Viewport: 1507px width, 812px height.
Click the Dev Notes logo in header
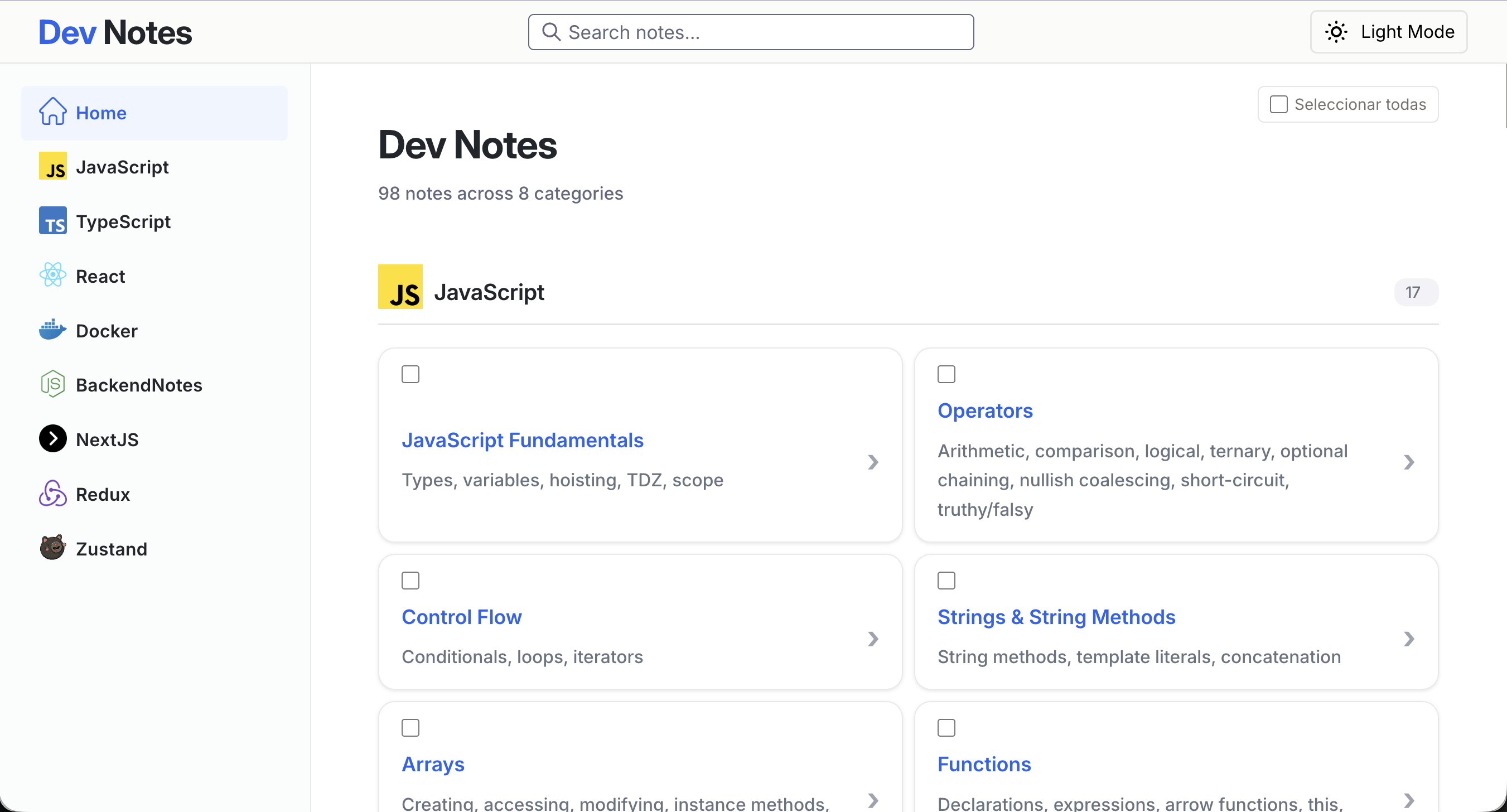[x=115, y=32]
